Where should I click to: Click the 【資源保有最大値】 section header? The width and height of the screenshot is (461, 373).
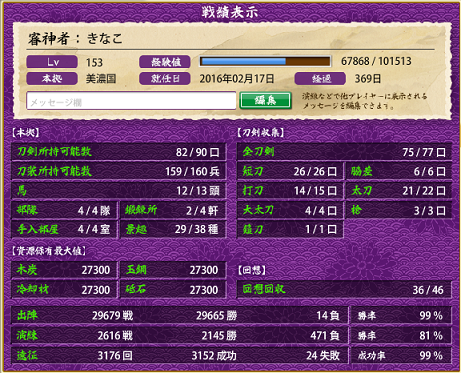[x=49, y=251]
